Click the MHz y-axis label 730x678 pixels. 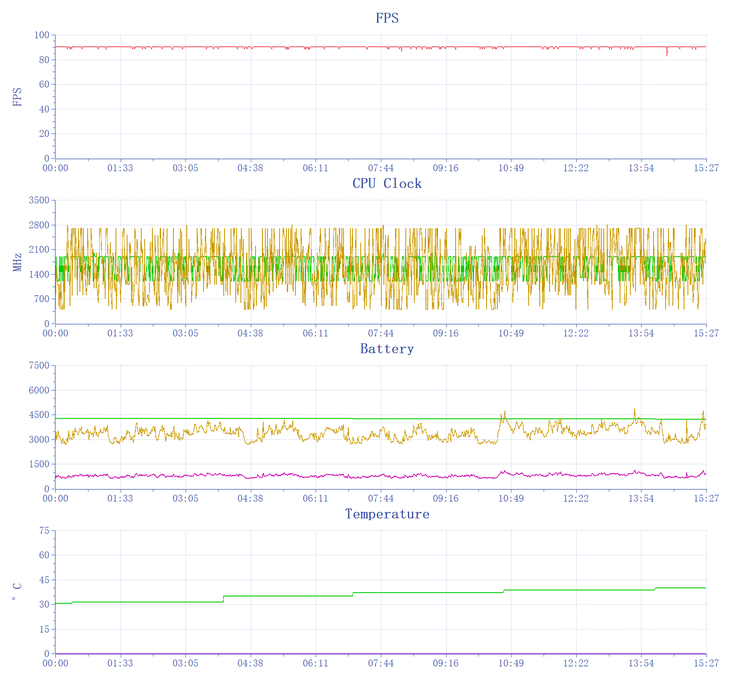coord(17,262)
